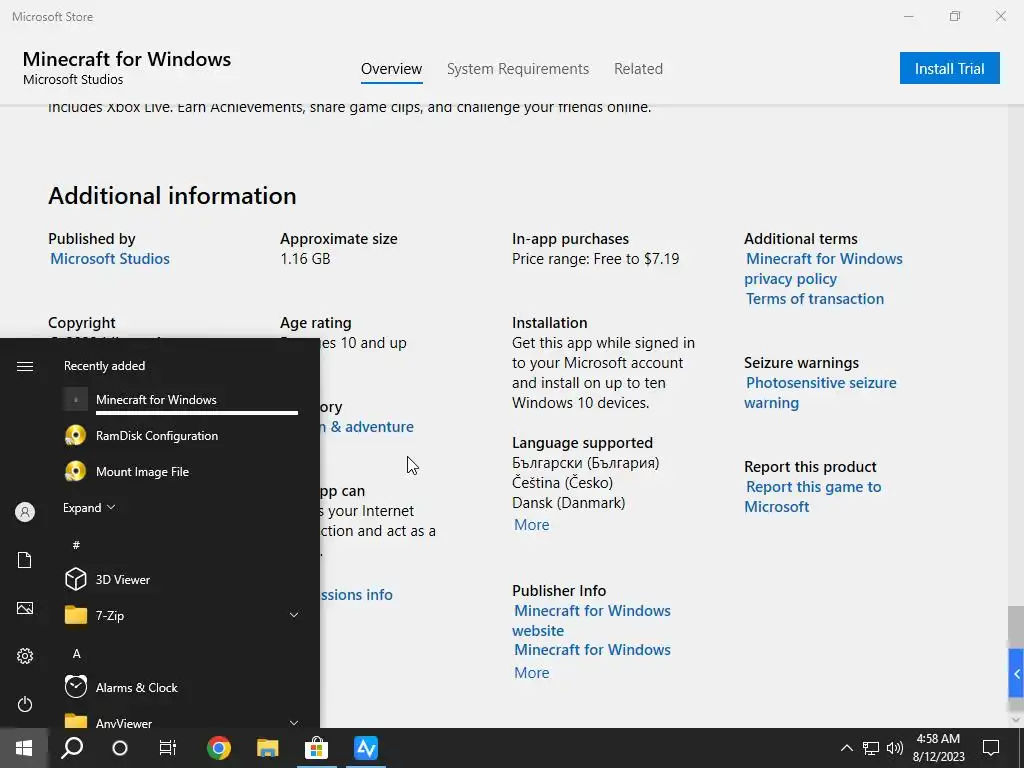Launch 3D Viewer from app list
The image size is (1024, 768).
[x=181, y=579]
